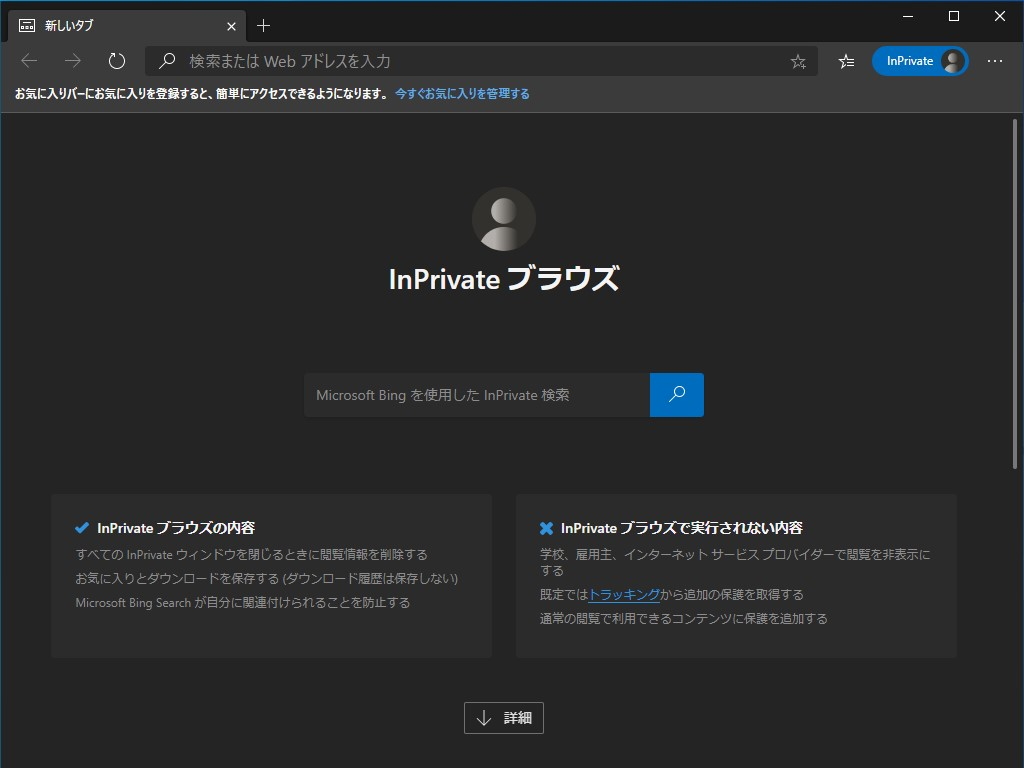This screenshot has height=768, width=1024.
Task: Select the Bing InPrivate search magnifier icon
Action: tap(677, 394)
